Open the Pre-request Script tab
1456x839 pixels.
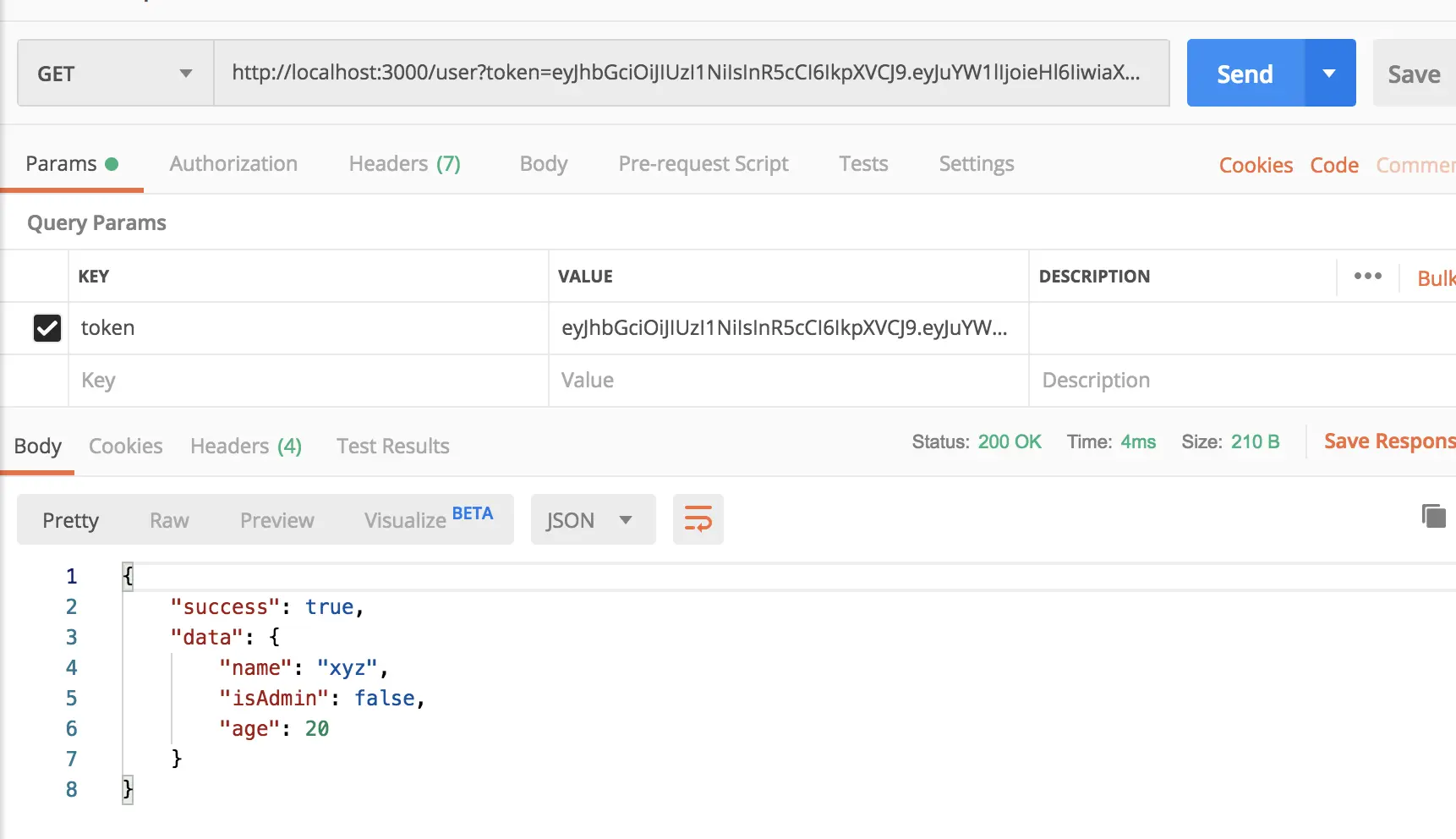[703, 163]
